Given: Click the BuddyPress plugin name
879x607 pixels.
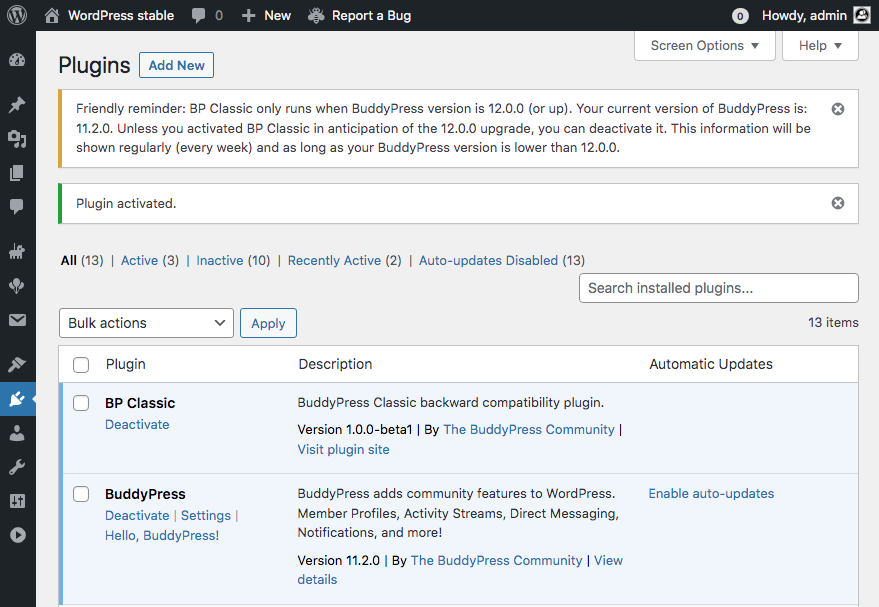Looking at the screenshot, I should coord(145,494).
